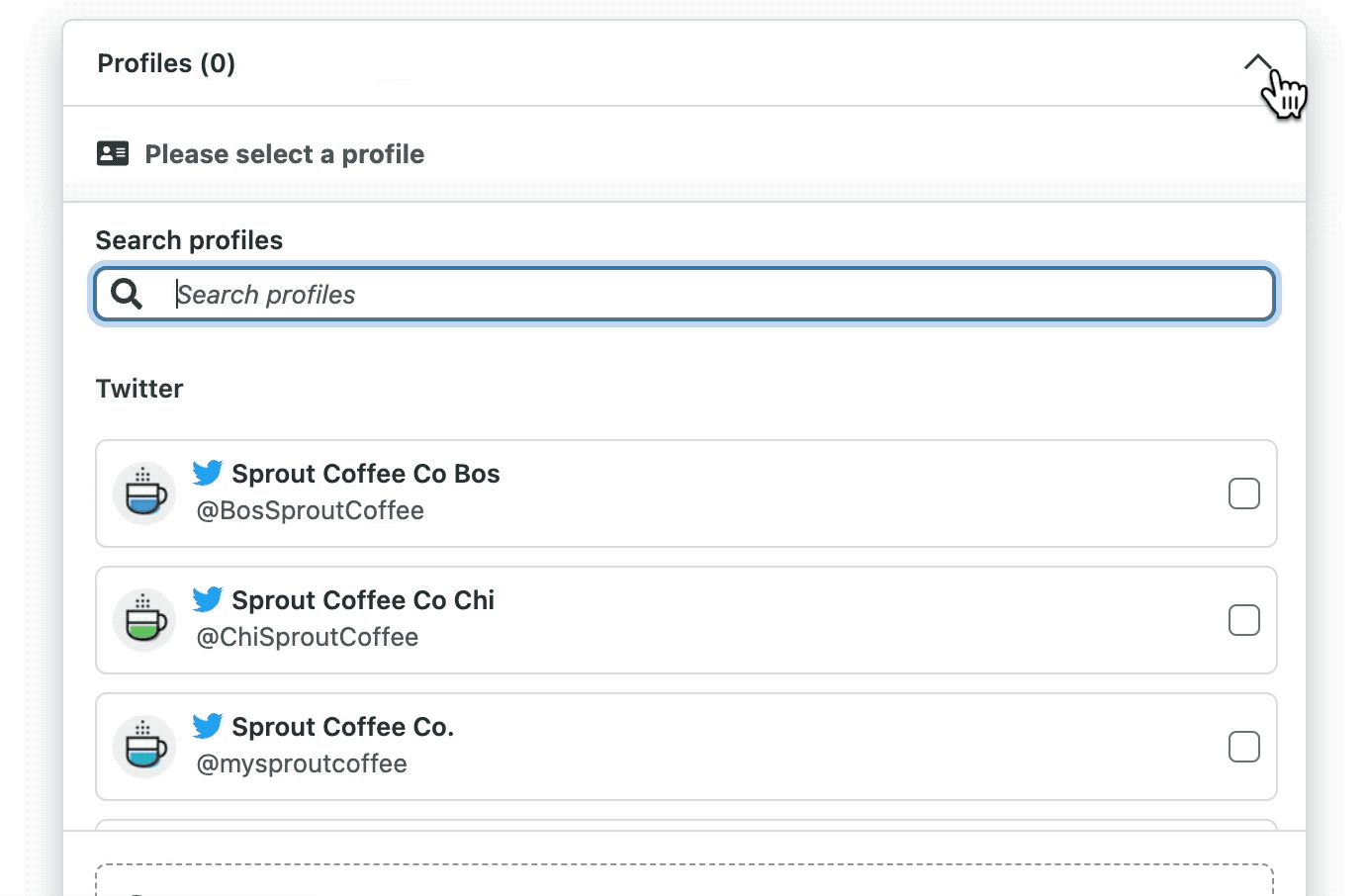This screenshot has height=896, width=1369.
Task: Click the Sprout Coffee Co Chi avatar
Action: [144, 619]
